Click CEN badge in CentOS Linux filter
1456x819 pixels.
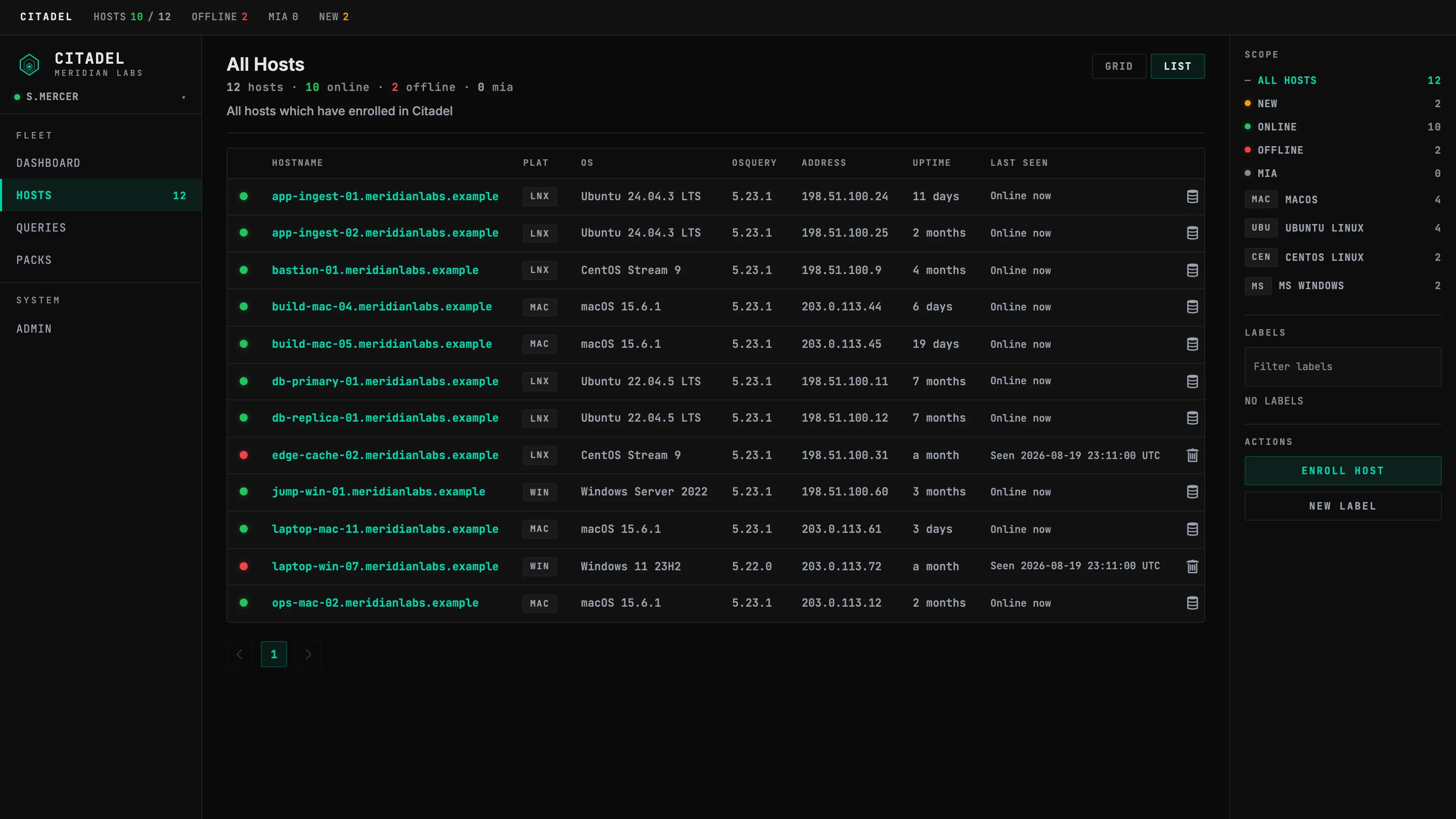click(1260, 257)
